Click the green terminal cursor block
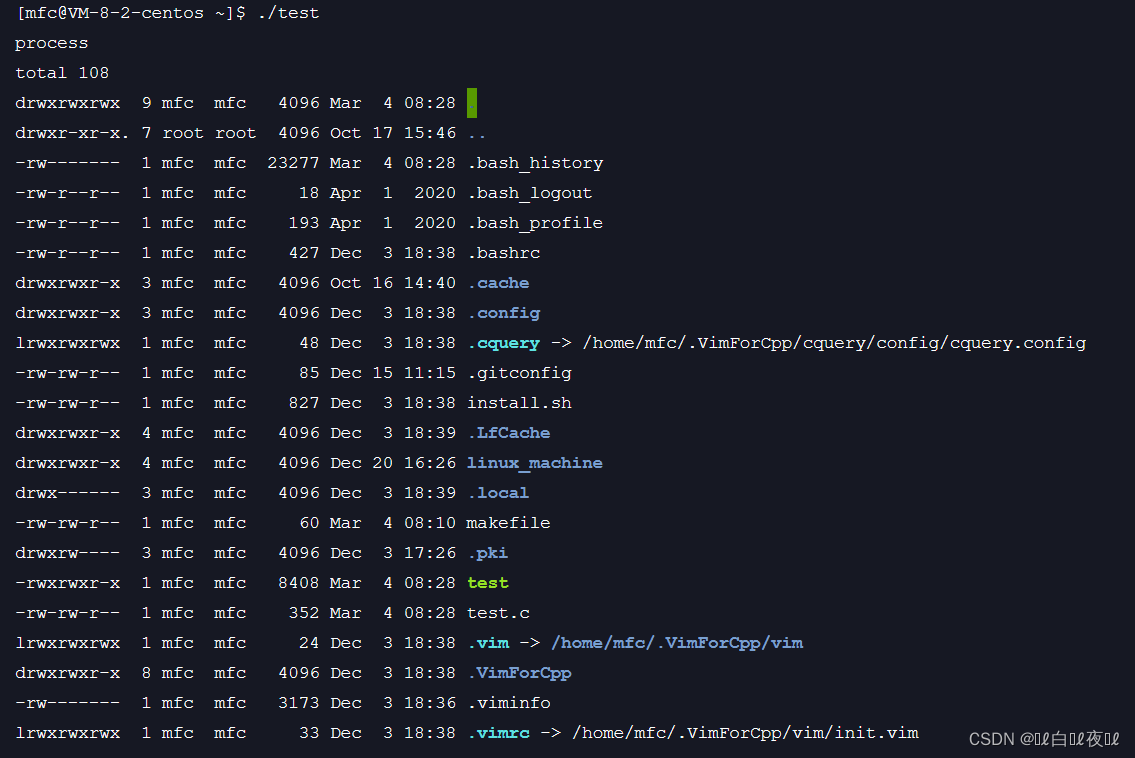Image resolution: width=1135 pixels, height=758 pixels. (473, 102)
